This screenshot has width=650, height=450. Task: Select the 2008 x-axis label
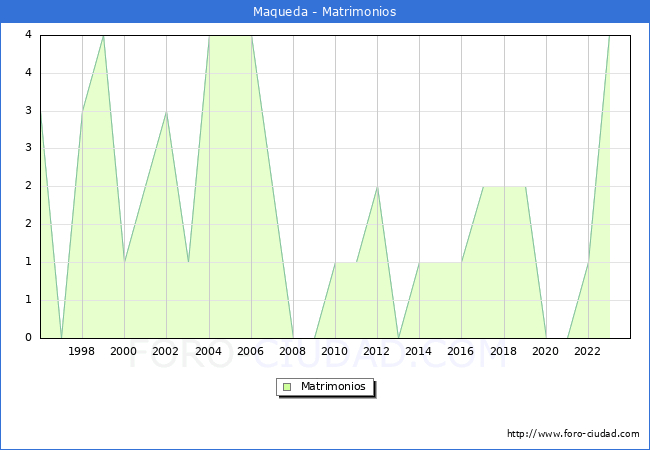click(x=293, y=351)
